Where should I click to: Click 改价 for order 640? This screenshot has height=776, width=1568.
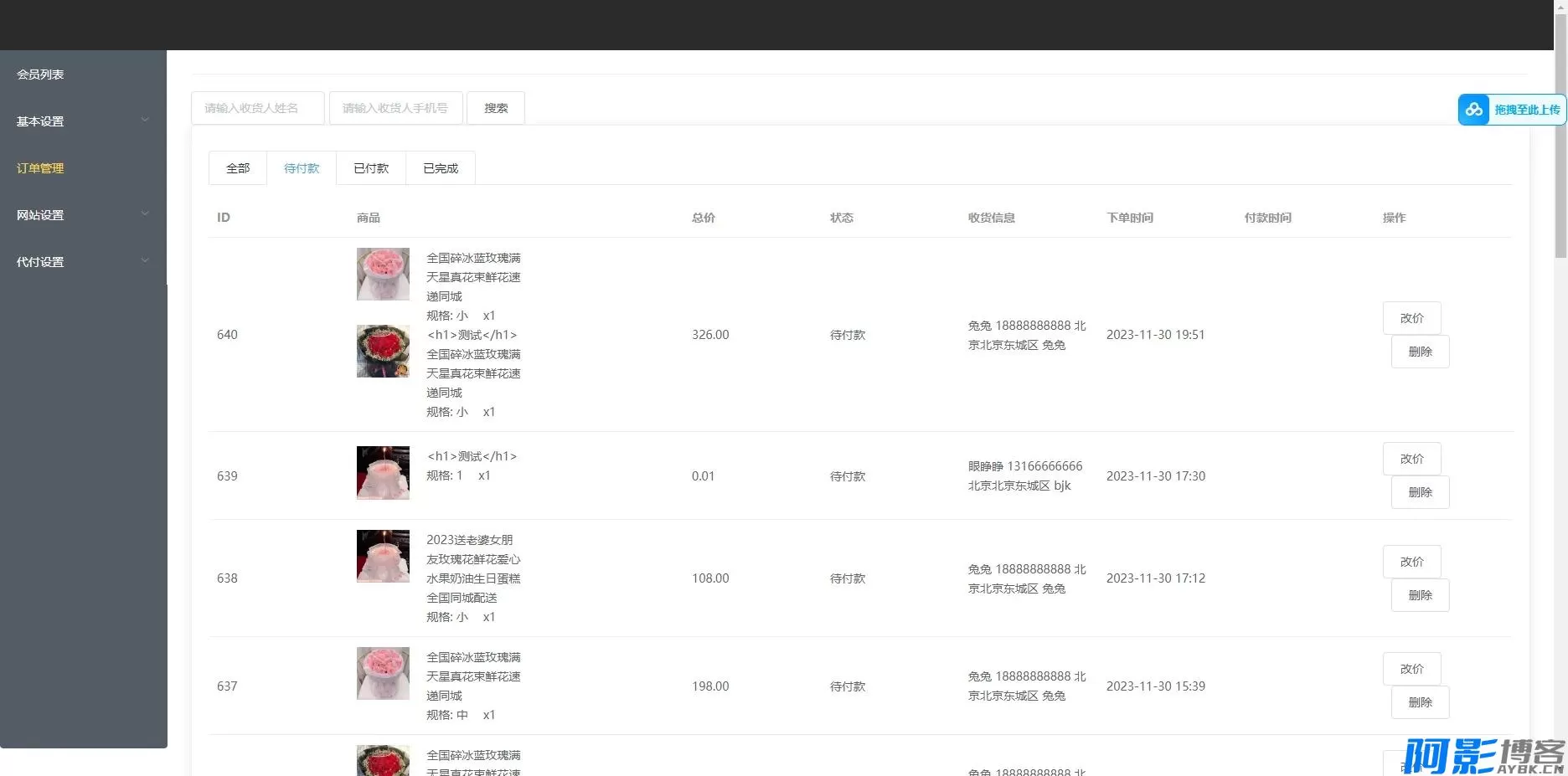click(1411, 318)
